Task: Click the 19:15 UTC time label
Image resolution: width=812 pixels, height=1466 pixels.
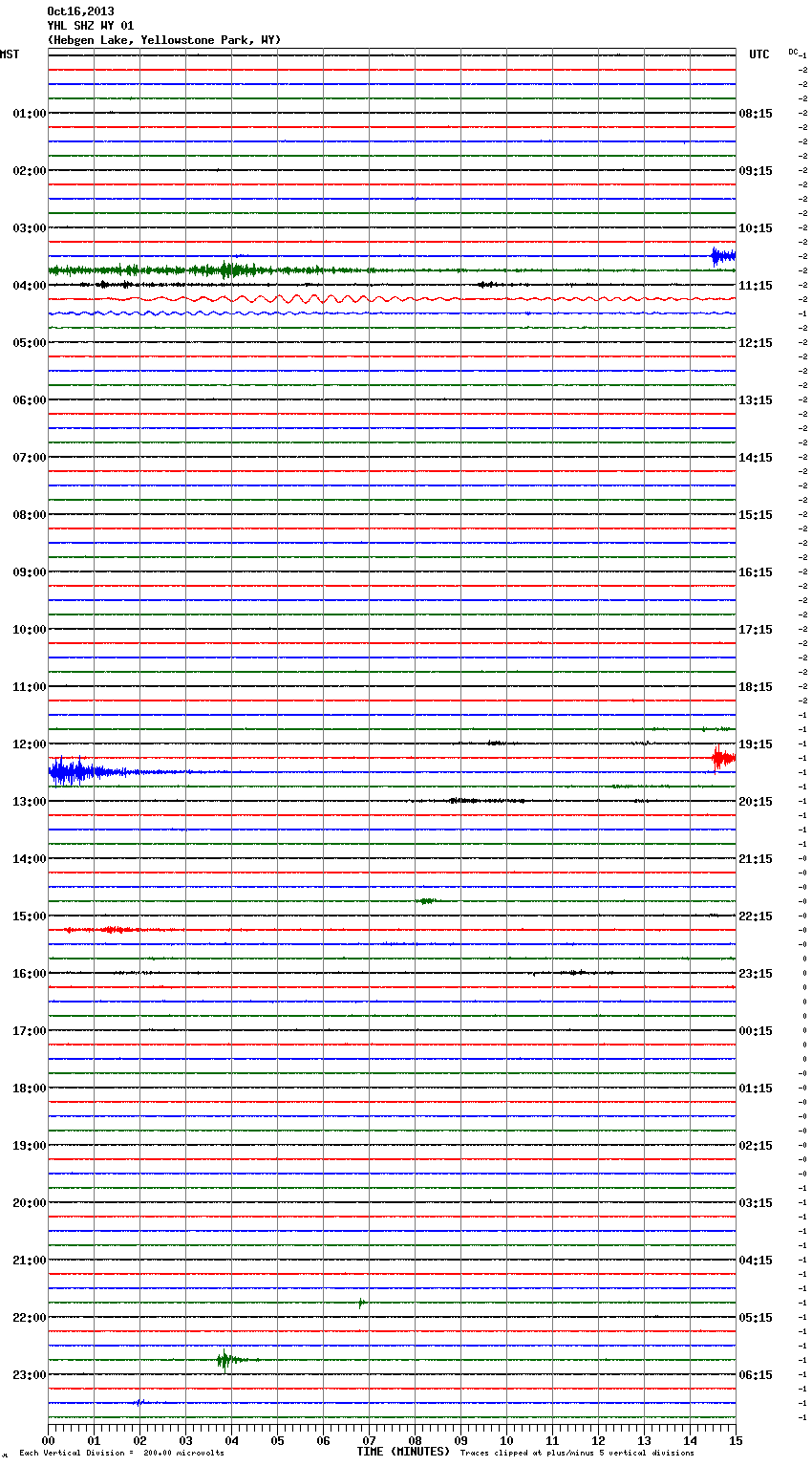Action: coord(756,744)
